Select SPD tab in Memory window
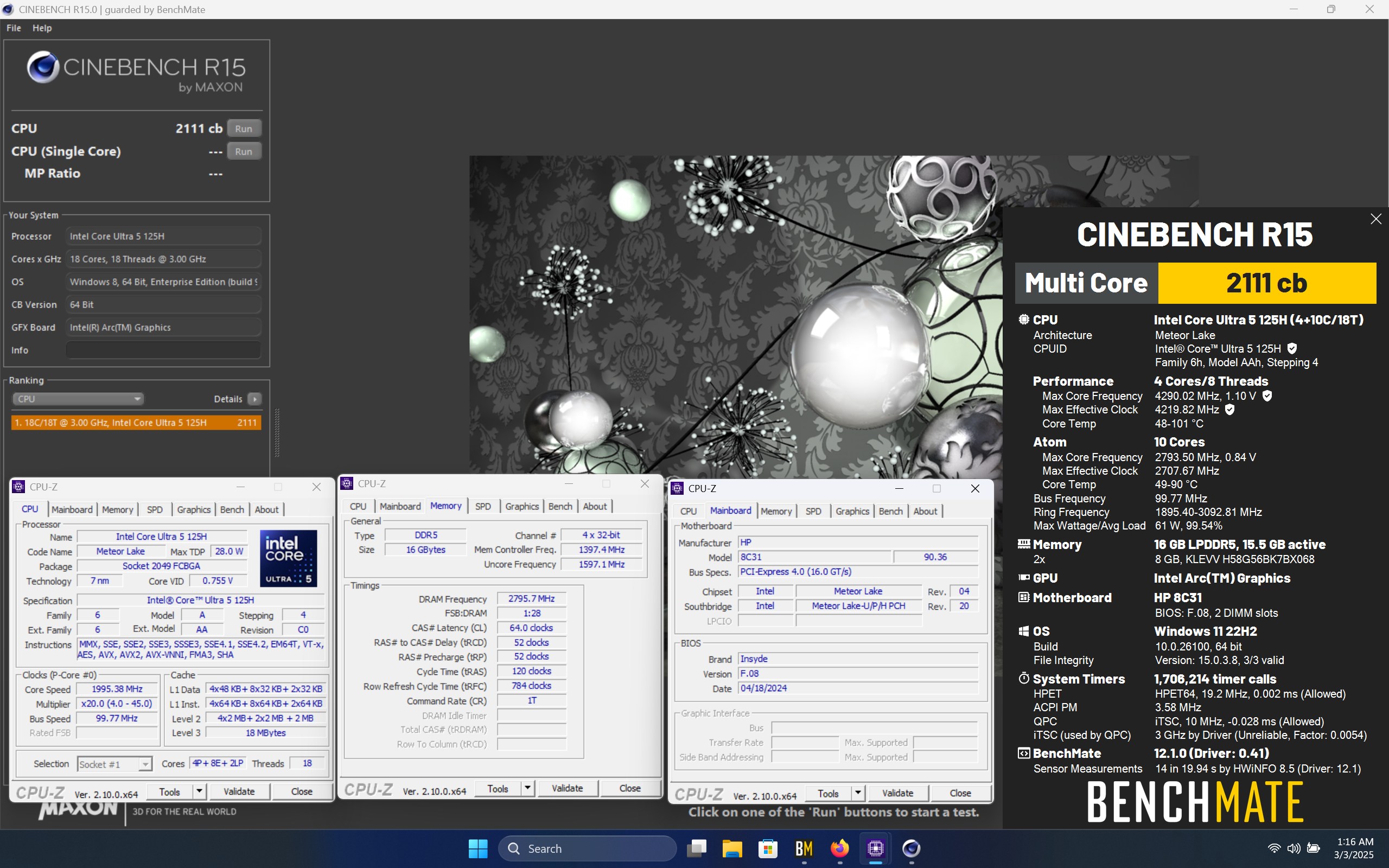Screen dimensions: 1389x868 [483, 506]
